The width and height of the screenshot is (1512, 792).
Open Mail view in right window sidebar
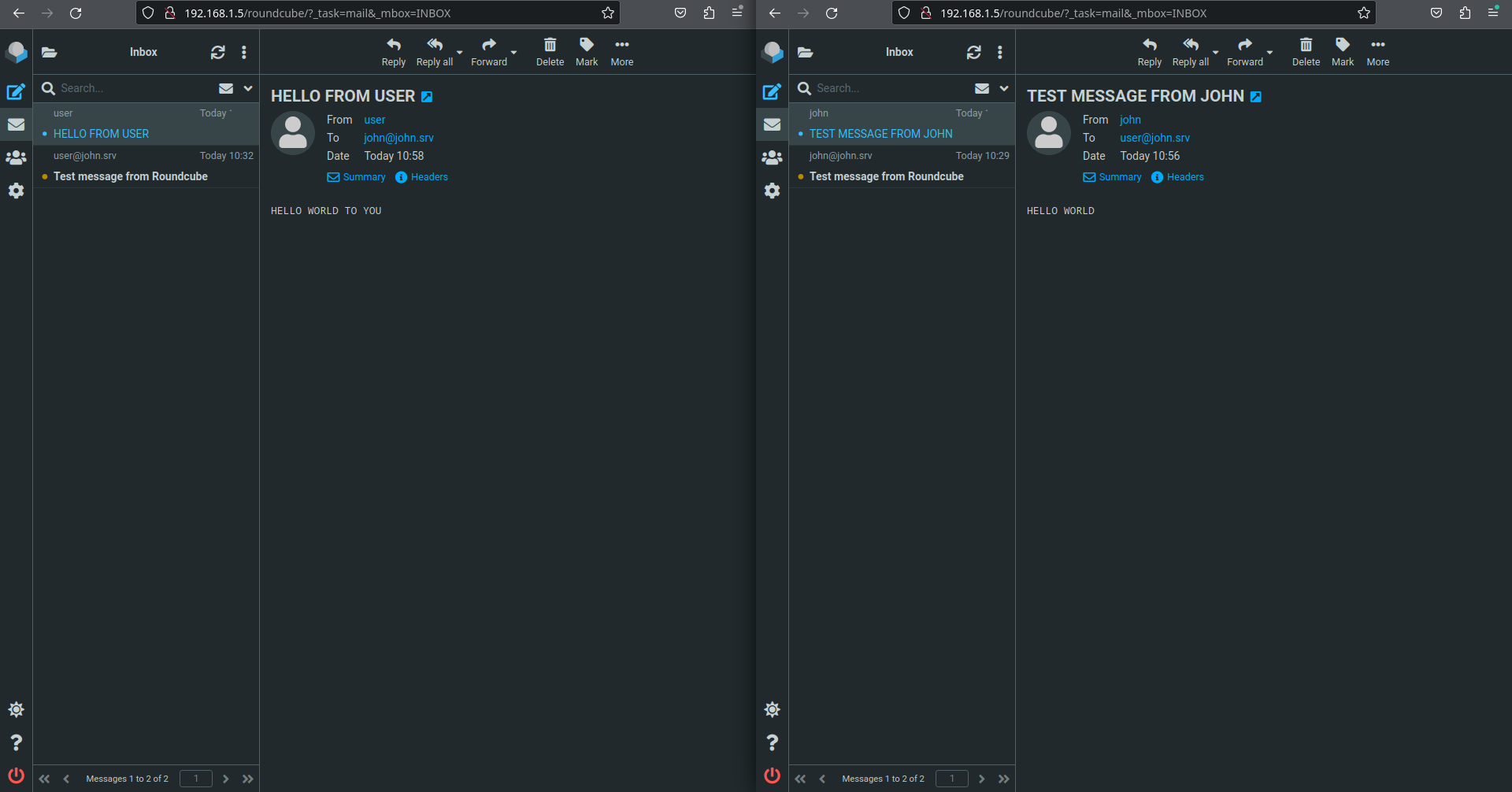(772, 124)
